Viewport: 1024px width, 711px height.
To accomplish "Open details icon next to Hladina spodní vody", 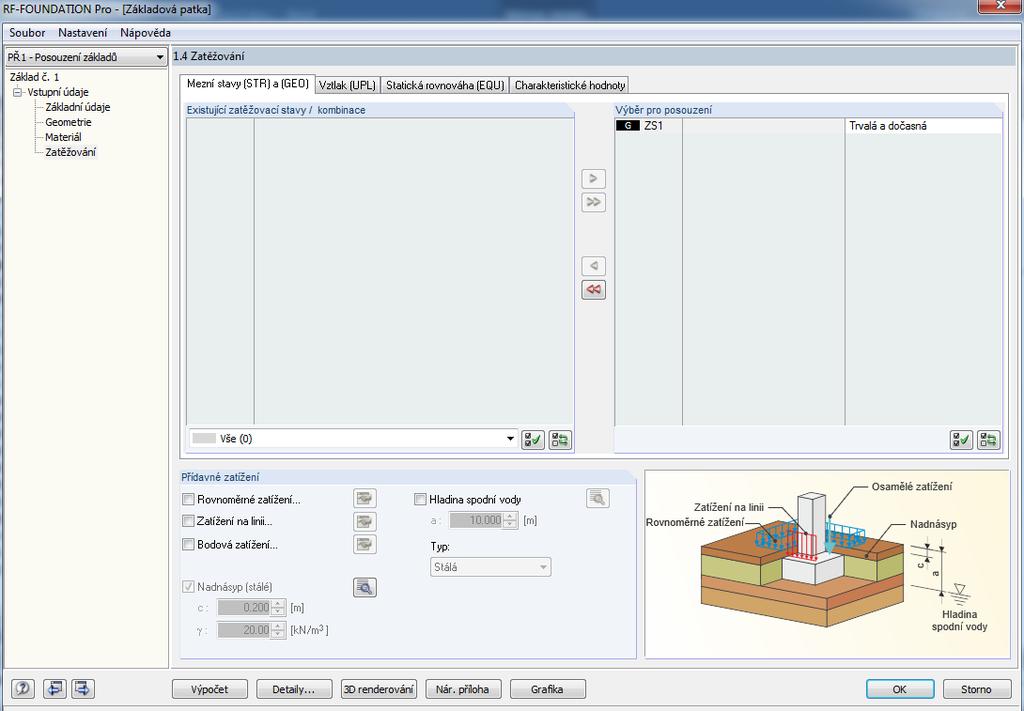I will pyautogui.click(x=598, y=498).
